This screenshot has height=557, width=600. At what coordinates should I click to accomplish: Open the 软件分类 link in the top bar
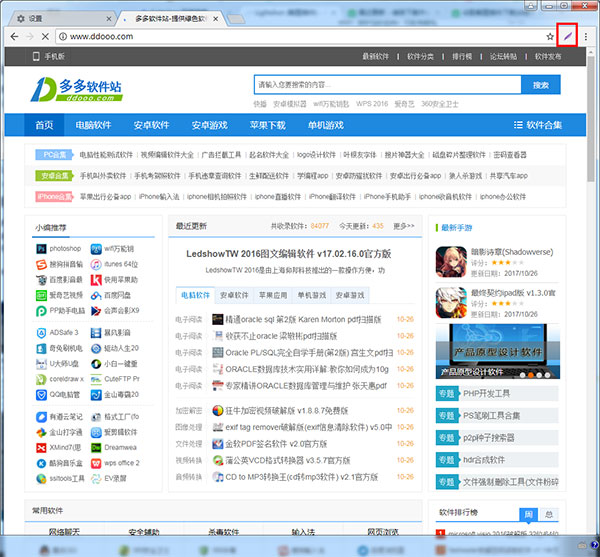420,57
